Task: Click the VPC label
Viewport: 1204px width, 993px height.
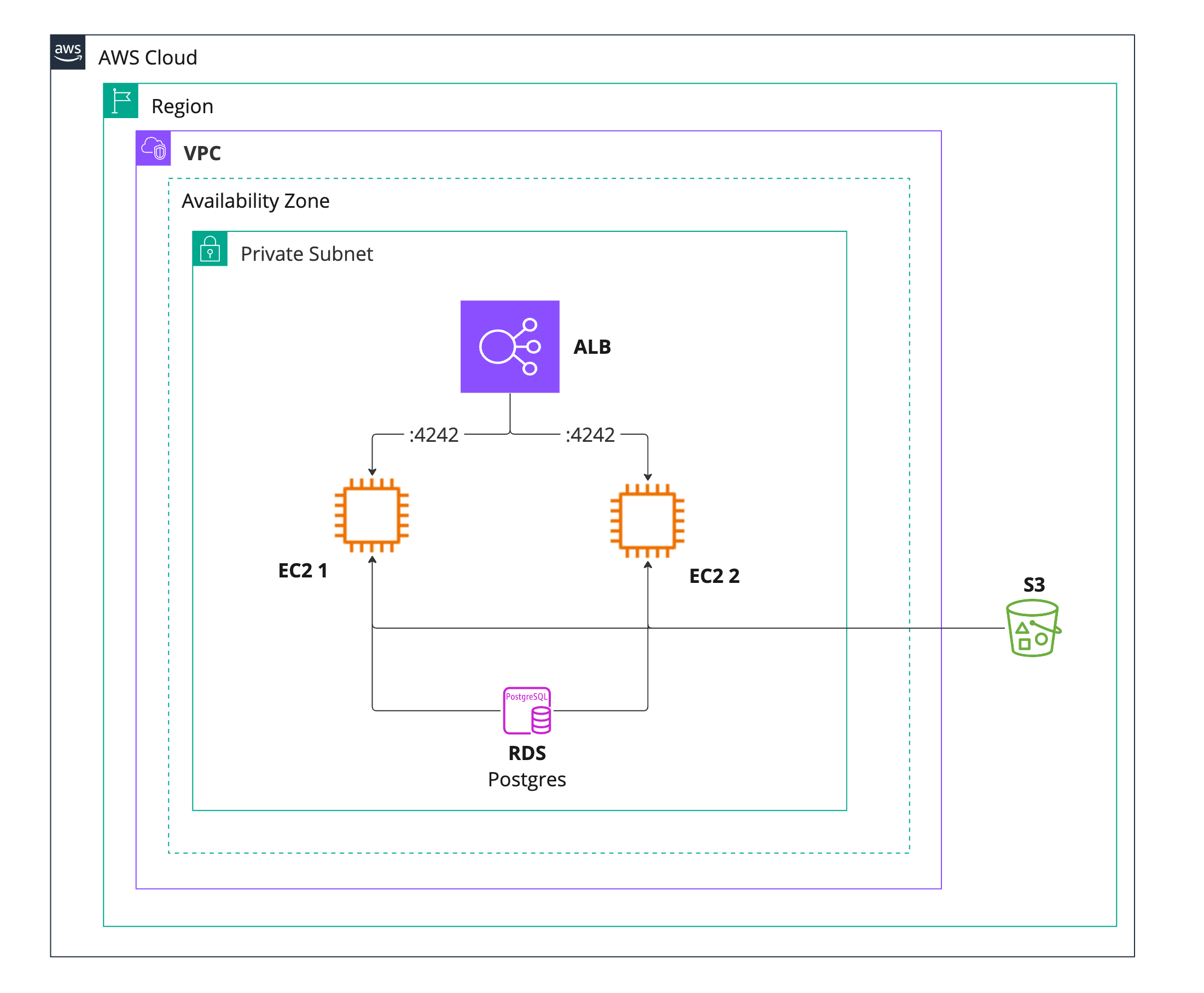Action: 202,153
